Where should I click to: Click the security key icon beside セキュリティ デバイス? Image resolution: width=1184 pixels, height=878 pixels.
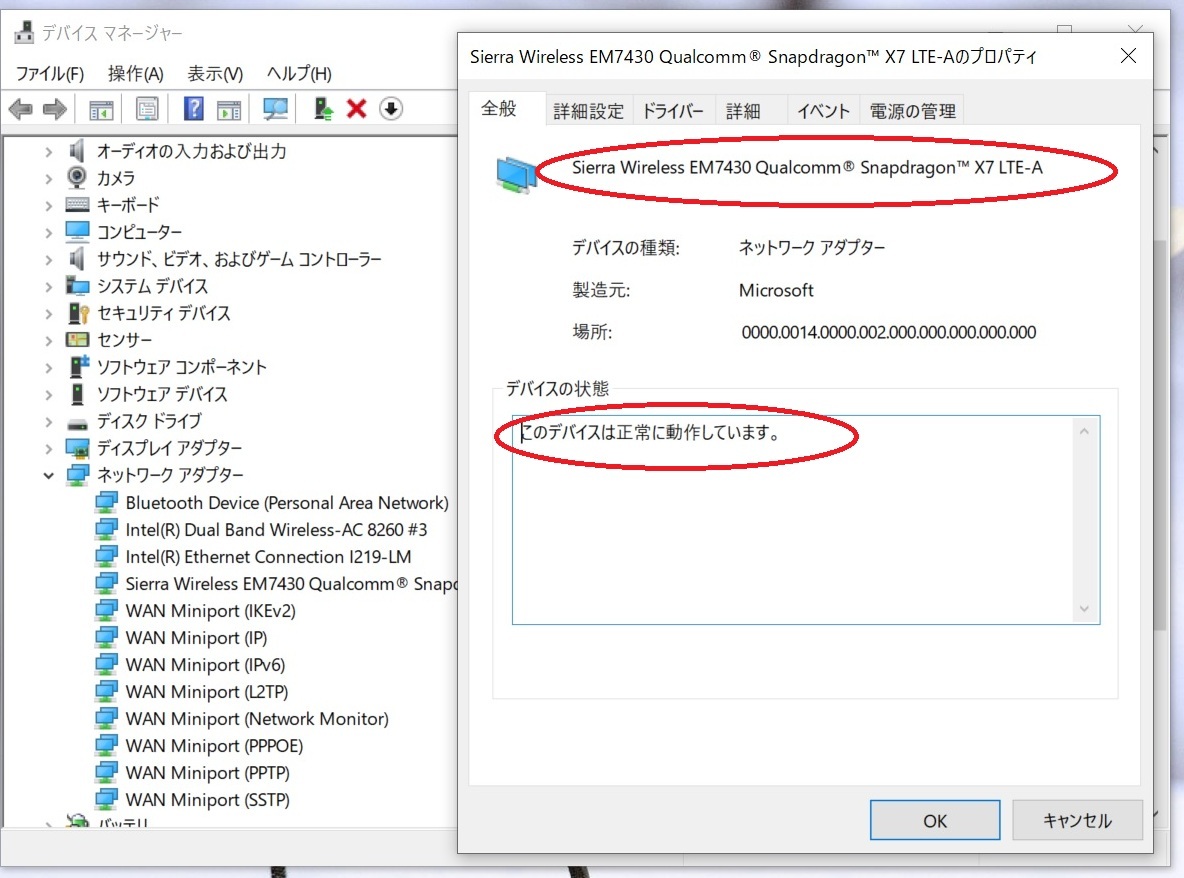click(x=78, y=313)
